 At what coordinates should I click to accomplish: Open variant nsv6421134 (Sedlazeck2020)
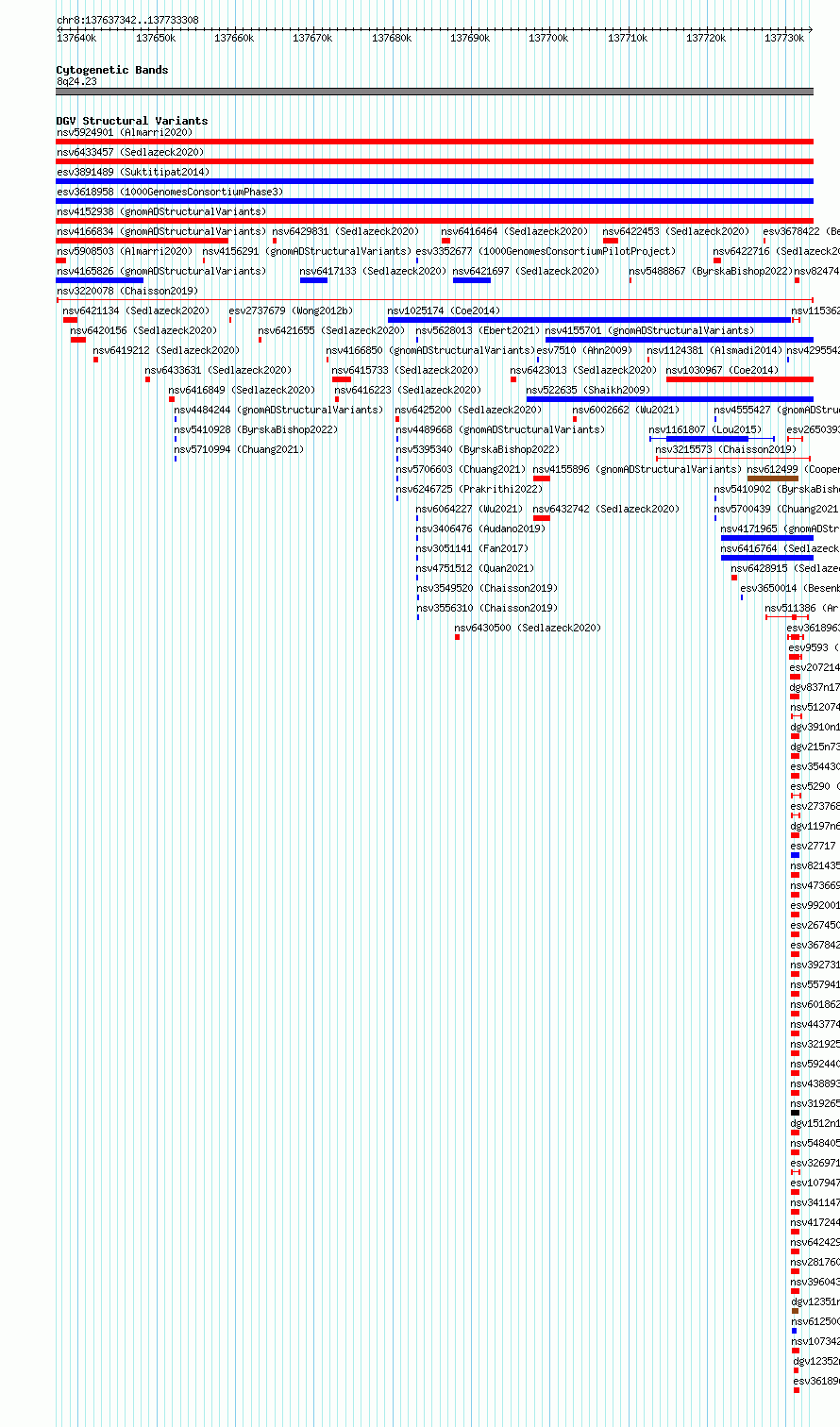click(136, 311)
